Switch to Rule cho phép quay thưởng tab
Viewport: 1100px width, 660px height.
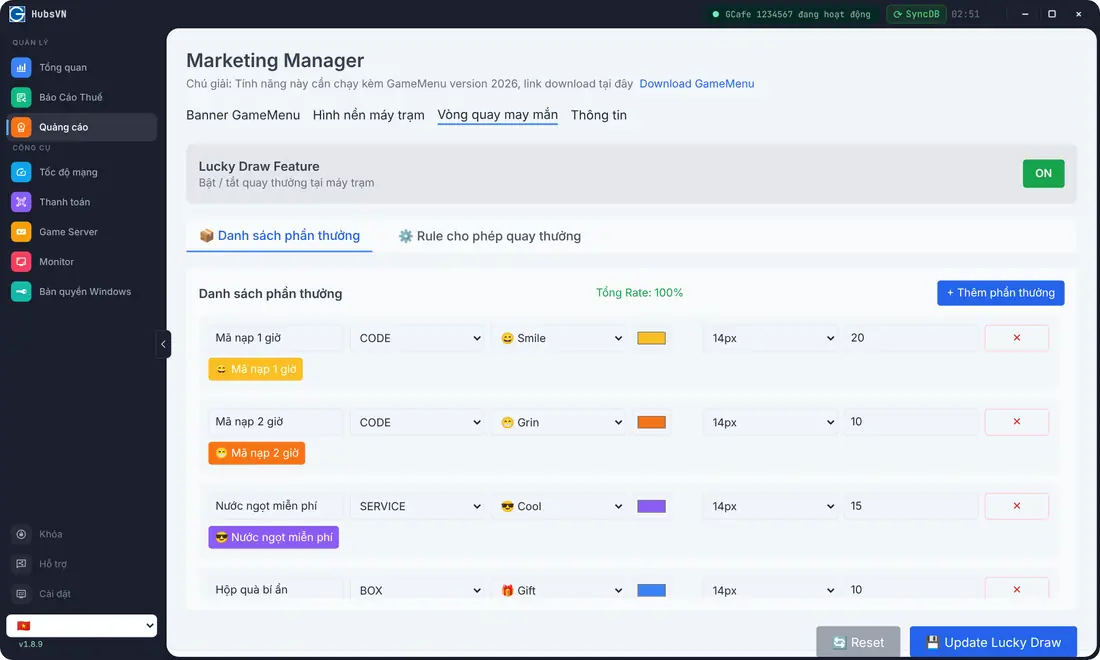[x=490, y=236]
